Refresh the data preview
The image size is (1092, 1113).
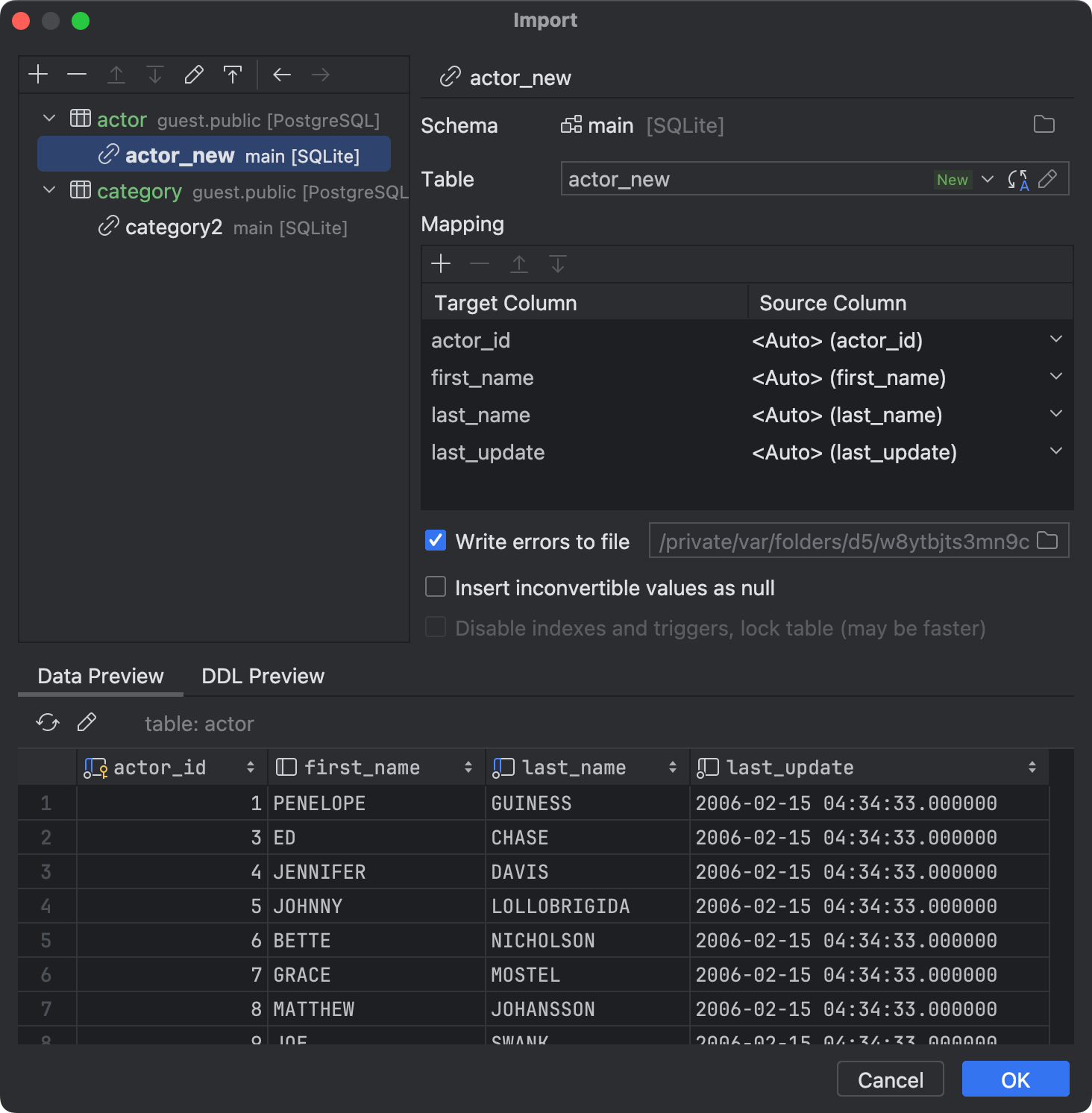[47, 722]
